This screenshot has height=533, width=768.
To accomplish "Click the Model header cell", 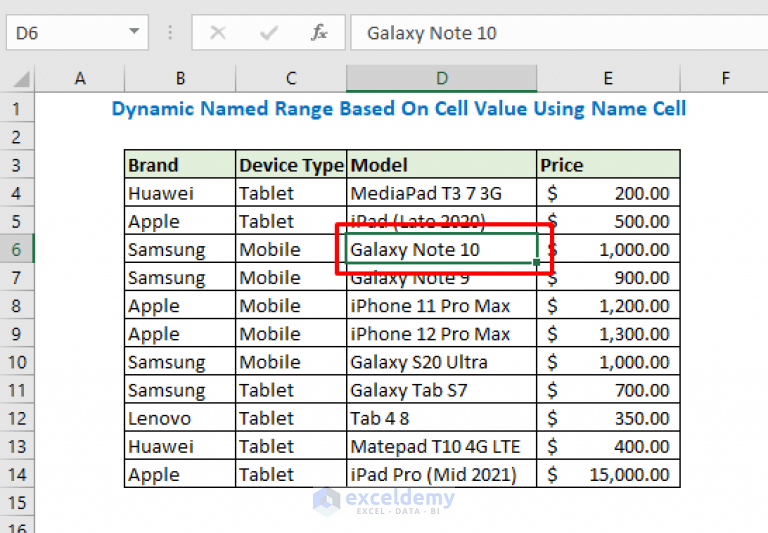I will pos(442,165).
